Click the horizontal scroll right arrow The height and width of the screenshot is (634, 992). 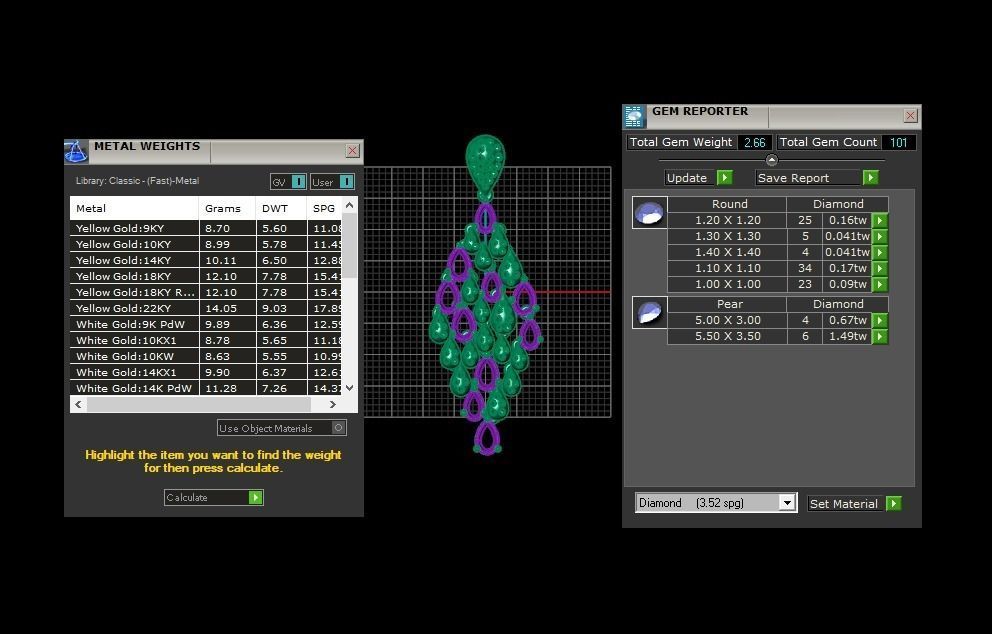333,404
